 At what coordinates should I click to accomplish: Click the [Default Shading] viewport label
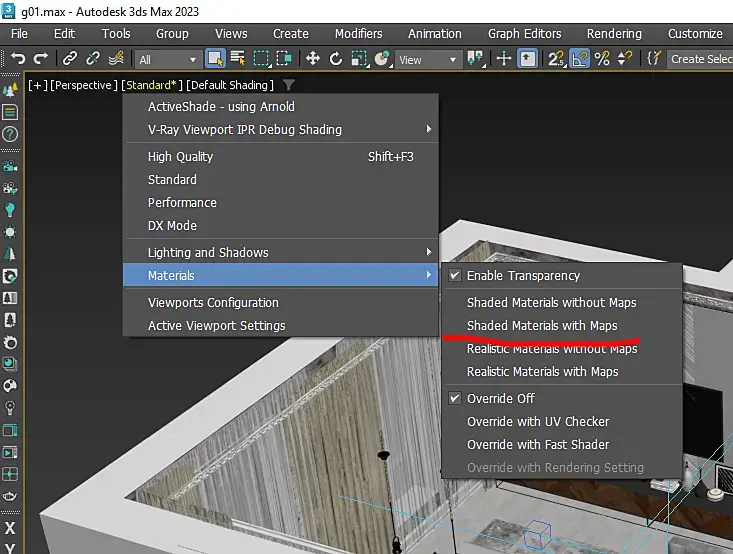coord(230,85)
